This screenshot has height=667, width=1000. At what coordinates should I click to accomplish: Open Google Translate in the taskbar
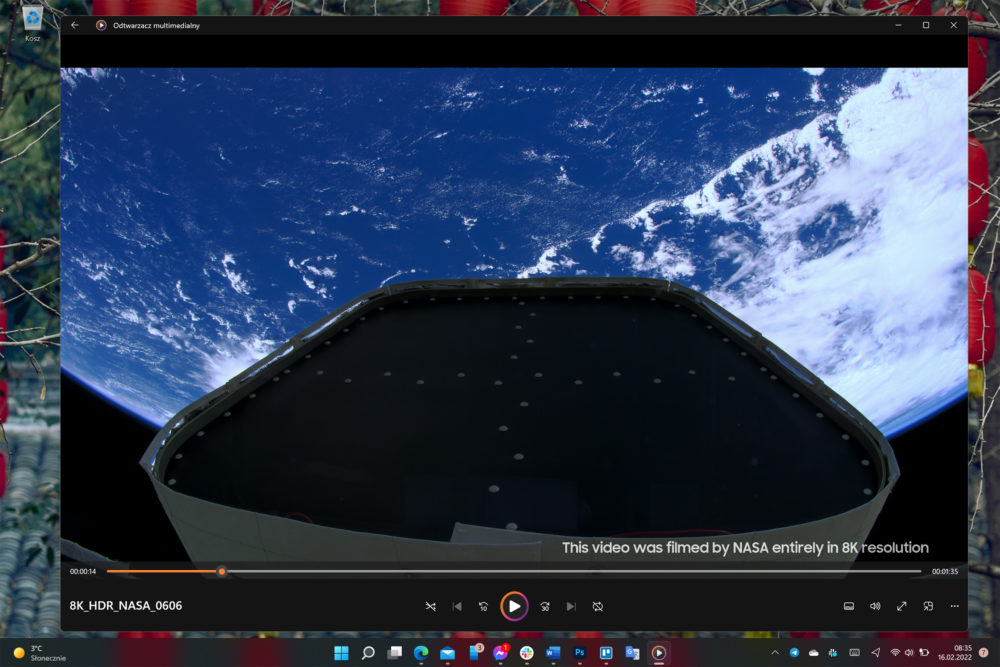point(633,652)
